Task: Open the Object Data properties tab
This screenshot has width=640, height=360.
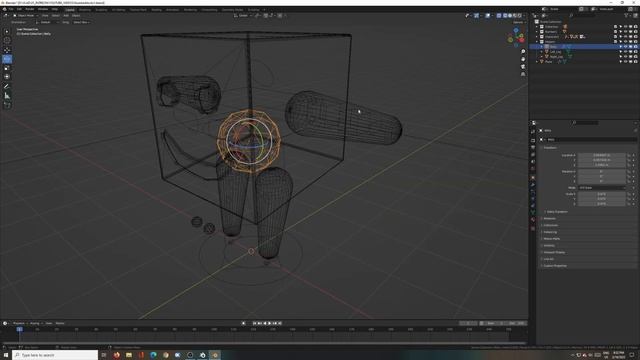Action: [x=533, y=212]
